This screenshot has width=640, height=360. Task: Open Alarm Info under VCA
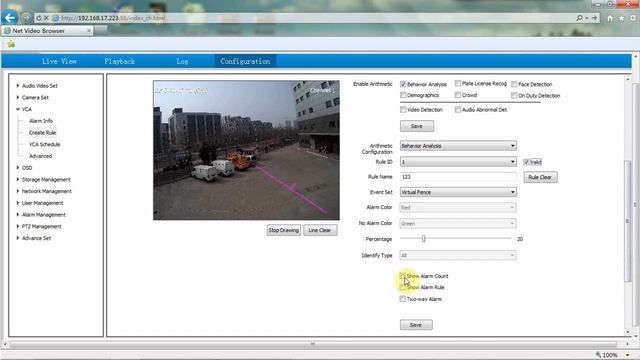point(41,121)
